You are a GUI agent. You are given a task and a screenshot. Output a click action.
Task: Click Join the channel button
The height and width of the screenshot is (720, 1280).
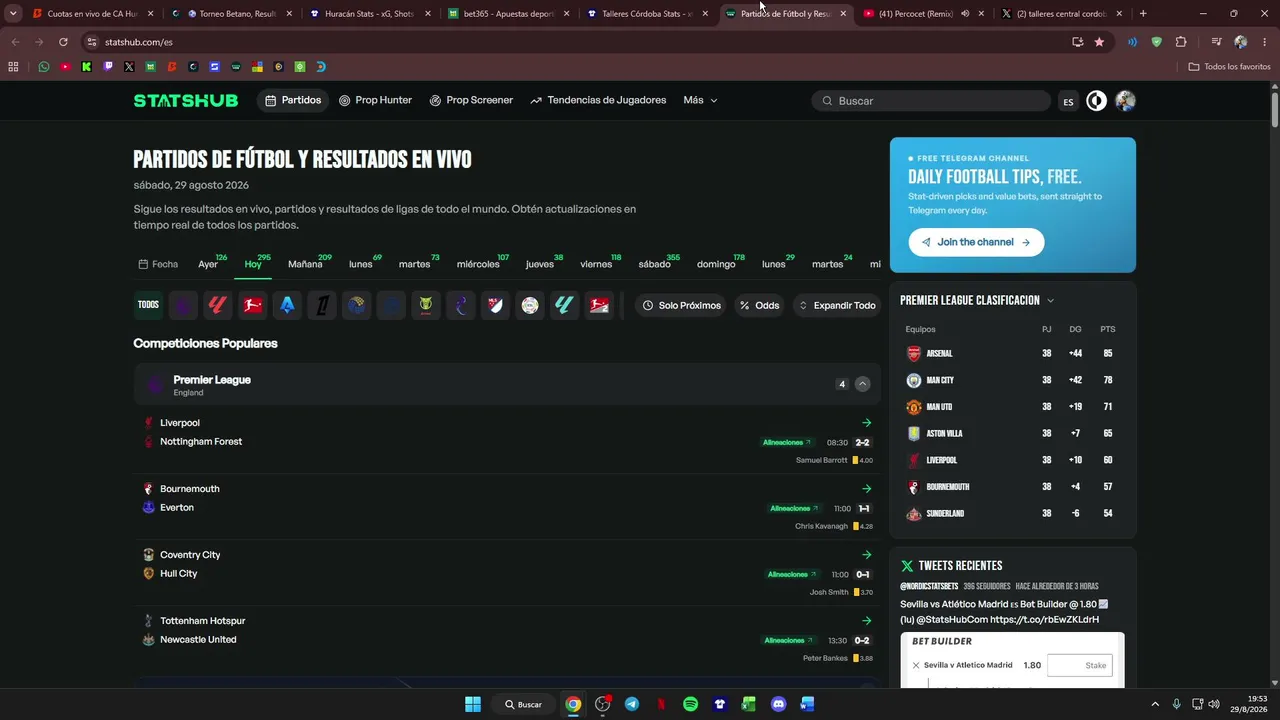[x=976, y=242]
